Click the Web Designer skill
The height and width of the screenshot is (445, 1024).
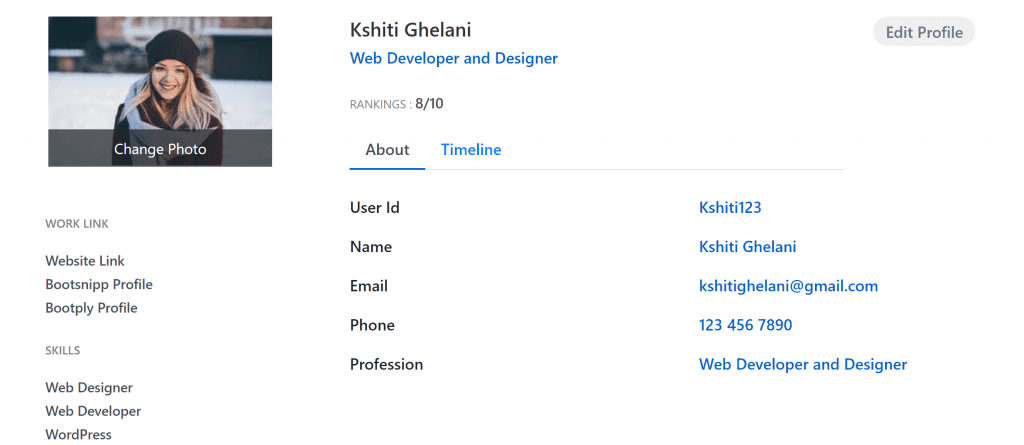coord(89,387)
